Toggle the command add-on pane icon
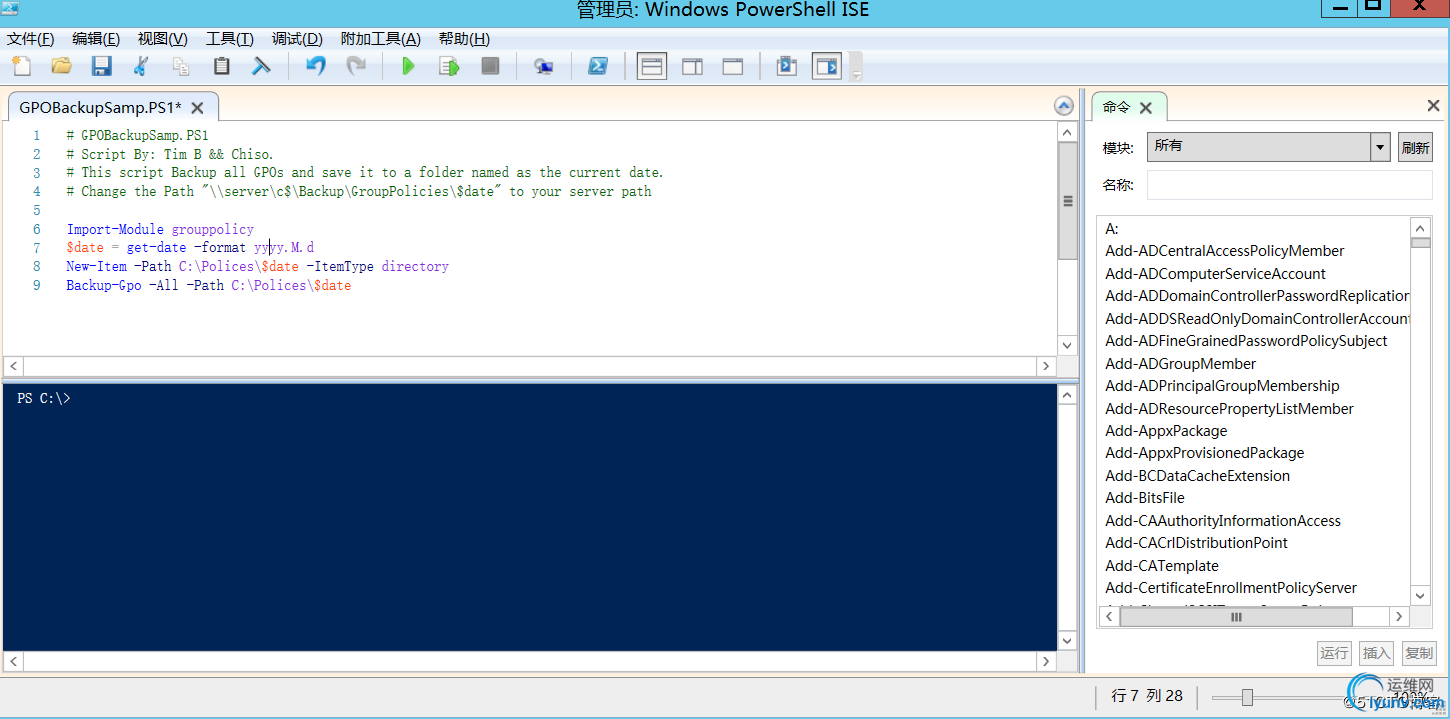 pyautogui.click(x=827, y=66)
